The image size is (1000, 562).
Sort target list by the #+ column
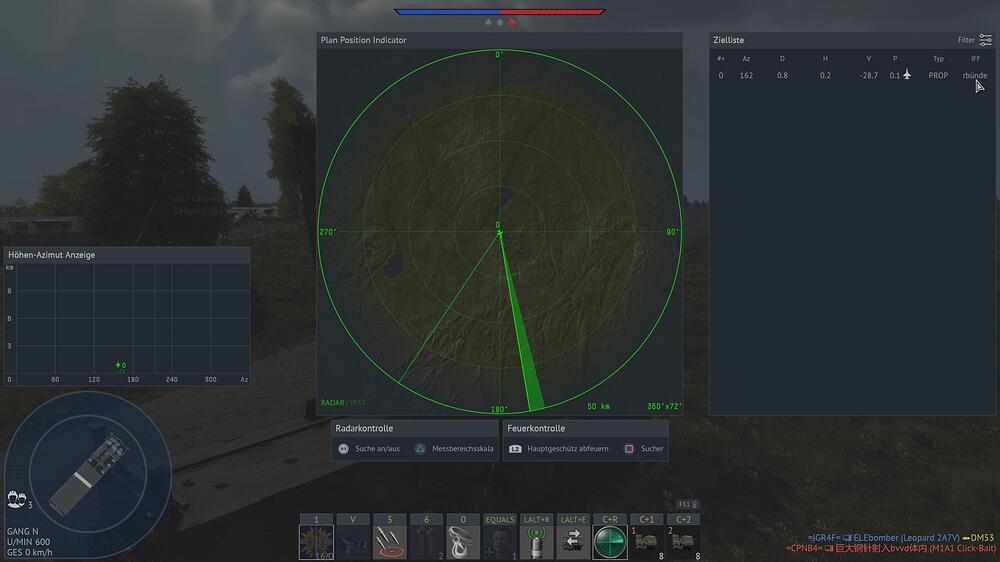click(x=721, y=59)
